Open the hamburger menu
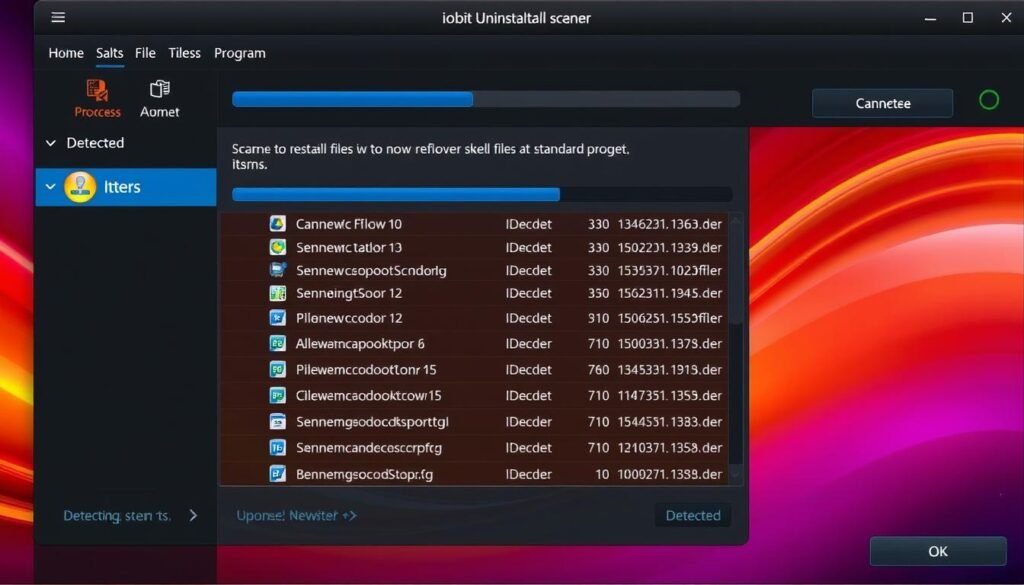1024x585 pixels. click(58, 18)
